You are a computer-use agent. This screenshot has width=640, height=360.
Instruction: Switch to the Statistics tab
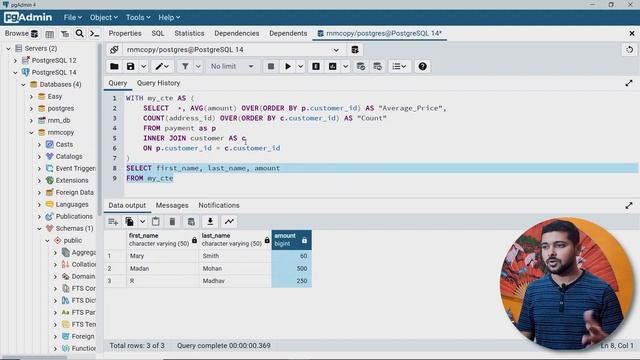[x=189, y=33]
